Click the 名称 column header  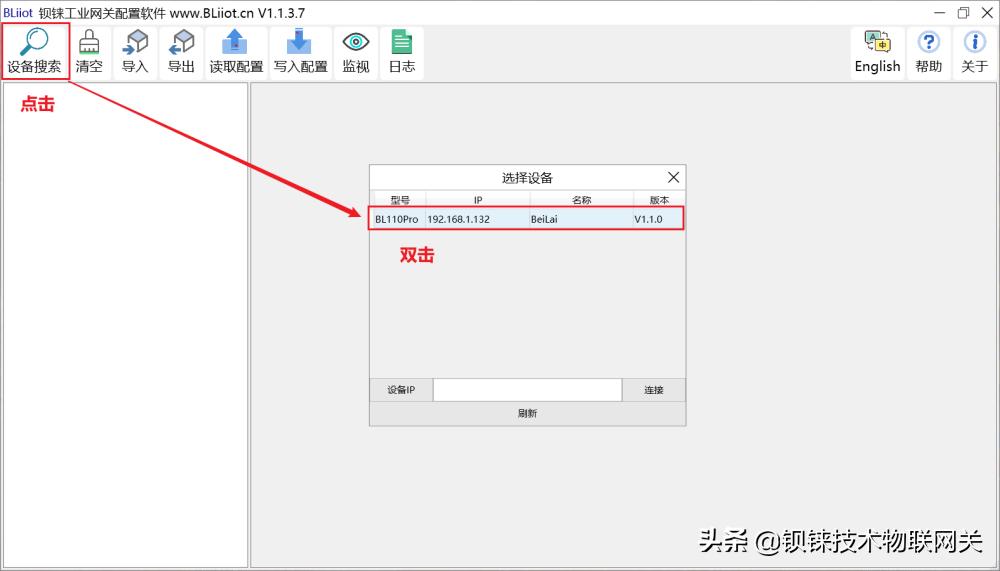coord(581,200)
